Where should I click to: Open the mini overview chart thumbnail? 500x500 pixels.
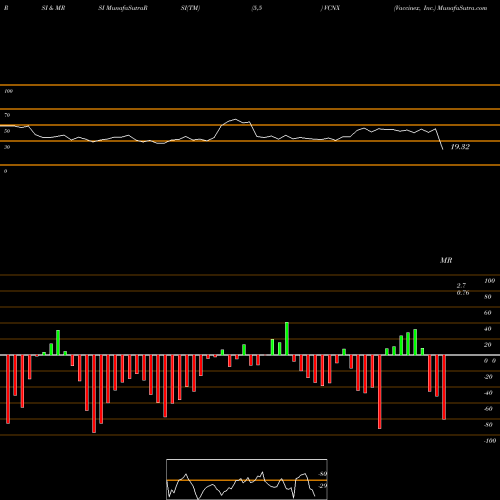point(247,479)
